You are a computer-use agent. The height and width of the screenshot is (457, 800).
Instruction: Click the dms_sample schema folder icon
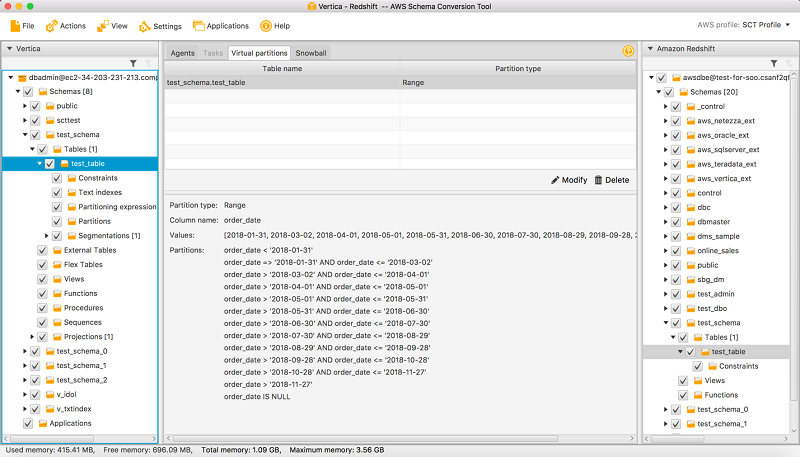pos(691,236)
